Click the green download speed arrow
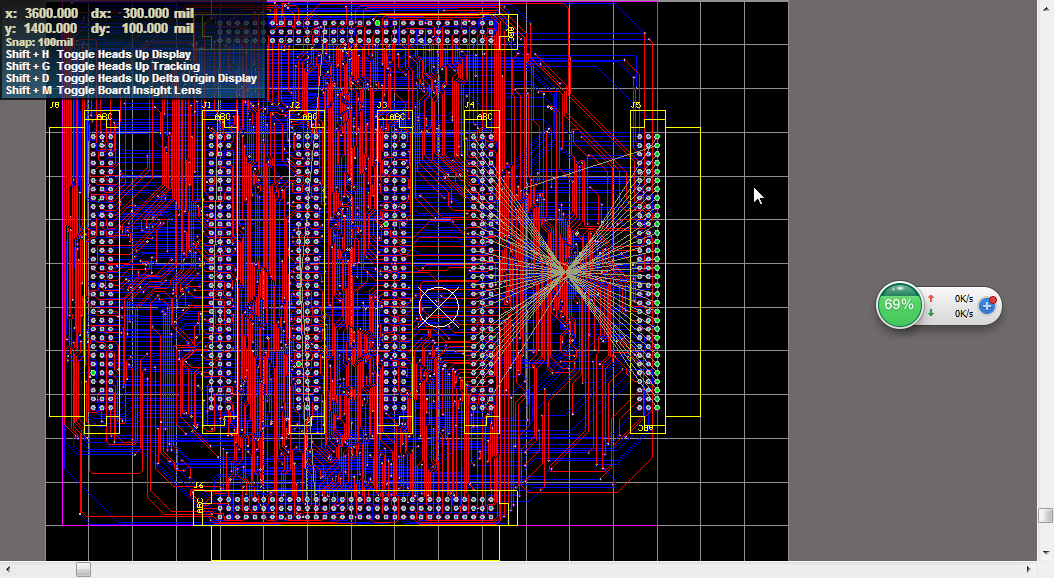 [x=931, y=313]
